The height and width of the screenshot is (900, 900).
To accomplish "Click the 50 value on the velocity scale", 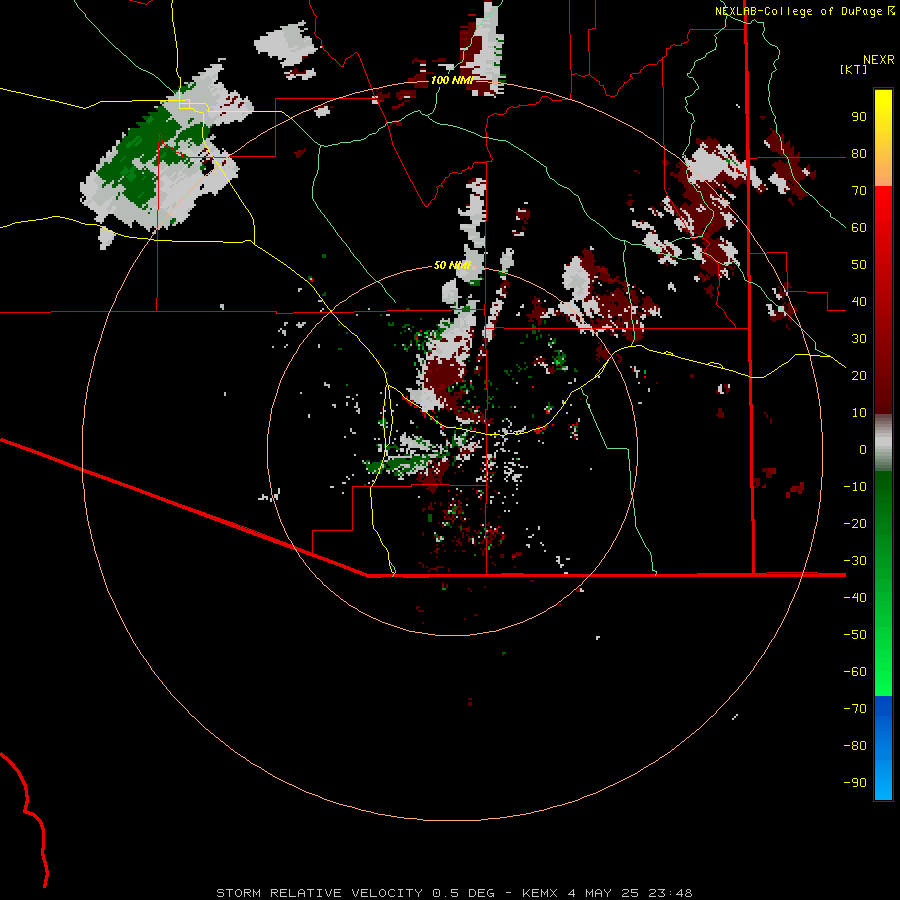I will coord(859,265).
